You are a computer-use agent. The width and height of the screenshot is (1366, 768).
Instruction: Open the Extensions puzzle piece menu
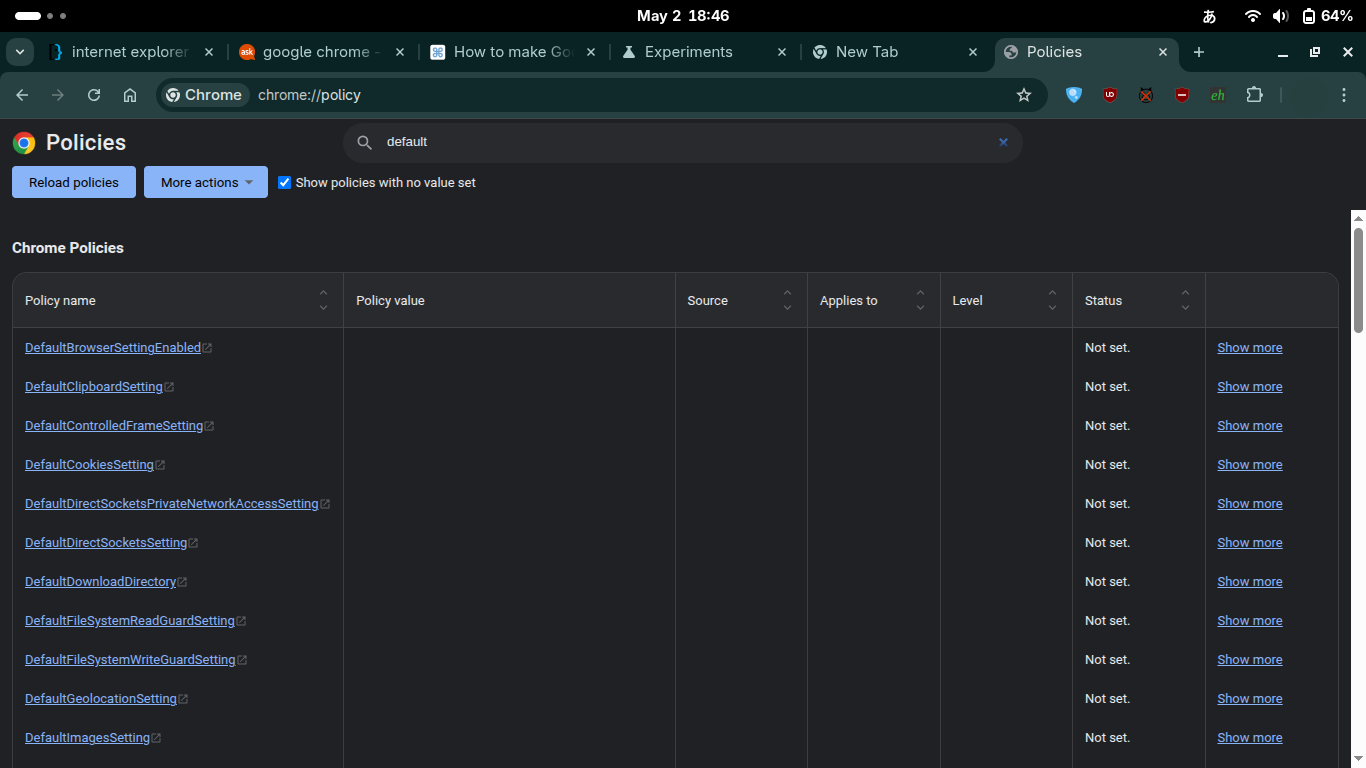click(1255, 95)
